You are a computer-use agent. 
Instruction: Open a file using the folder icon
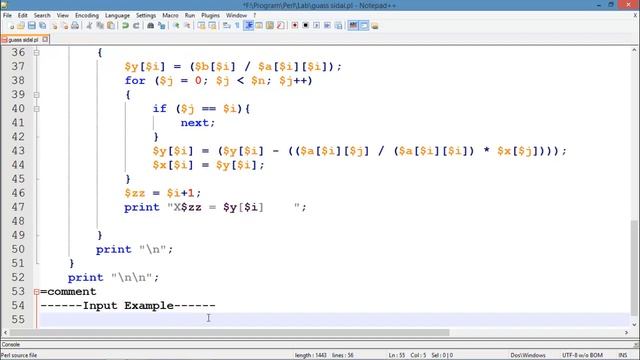click(21, 26)
